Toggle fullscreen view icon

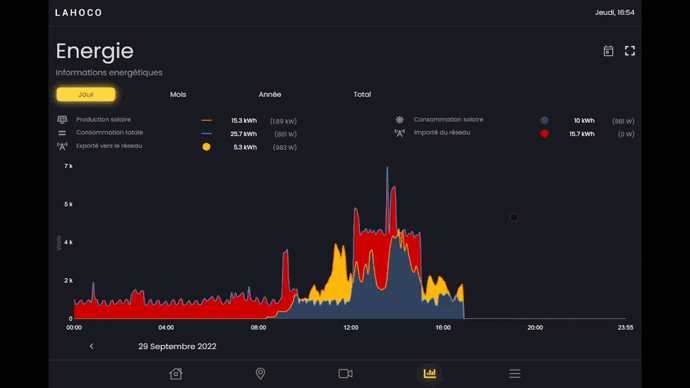point(630,51)
